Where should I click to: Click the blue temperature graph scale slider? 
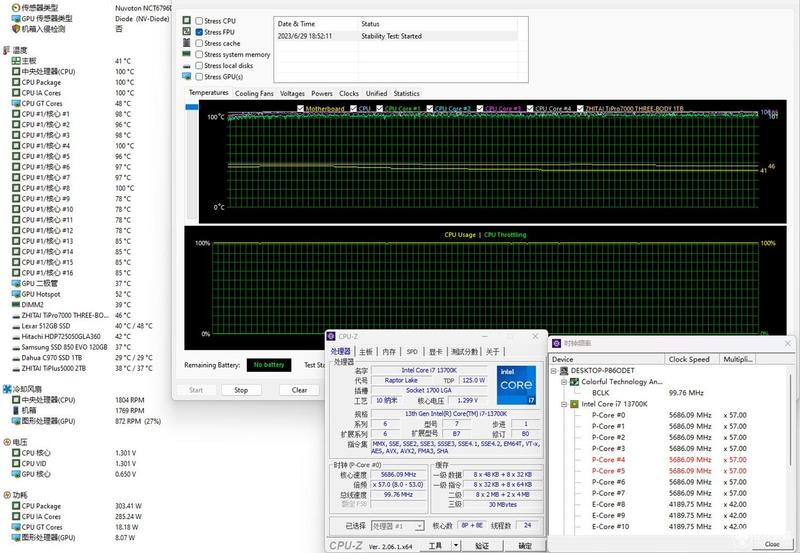click(192, 107)
